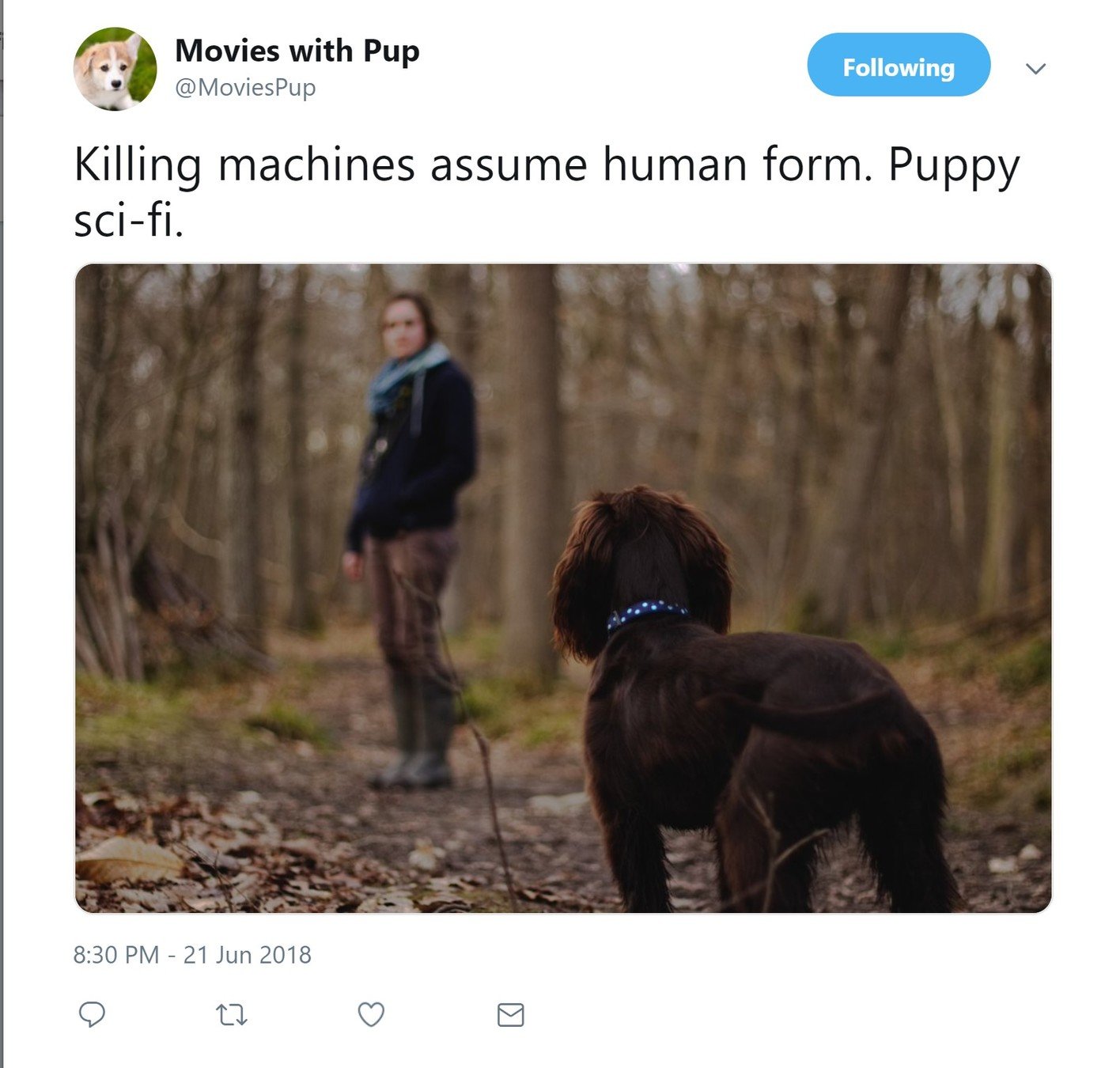Visit the @MoviesPup handle link
The height and width of the screenshot is (1068, 1120).
[245, 87]
